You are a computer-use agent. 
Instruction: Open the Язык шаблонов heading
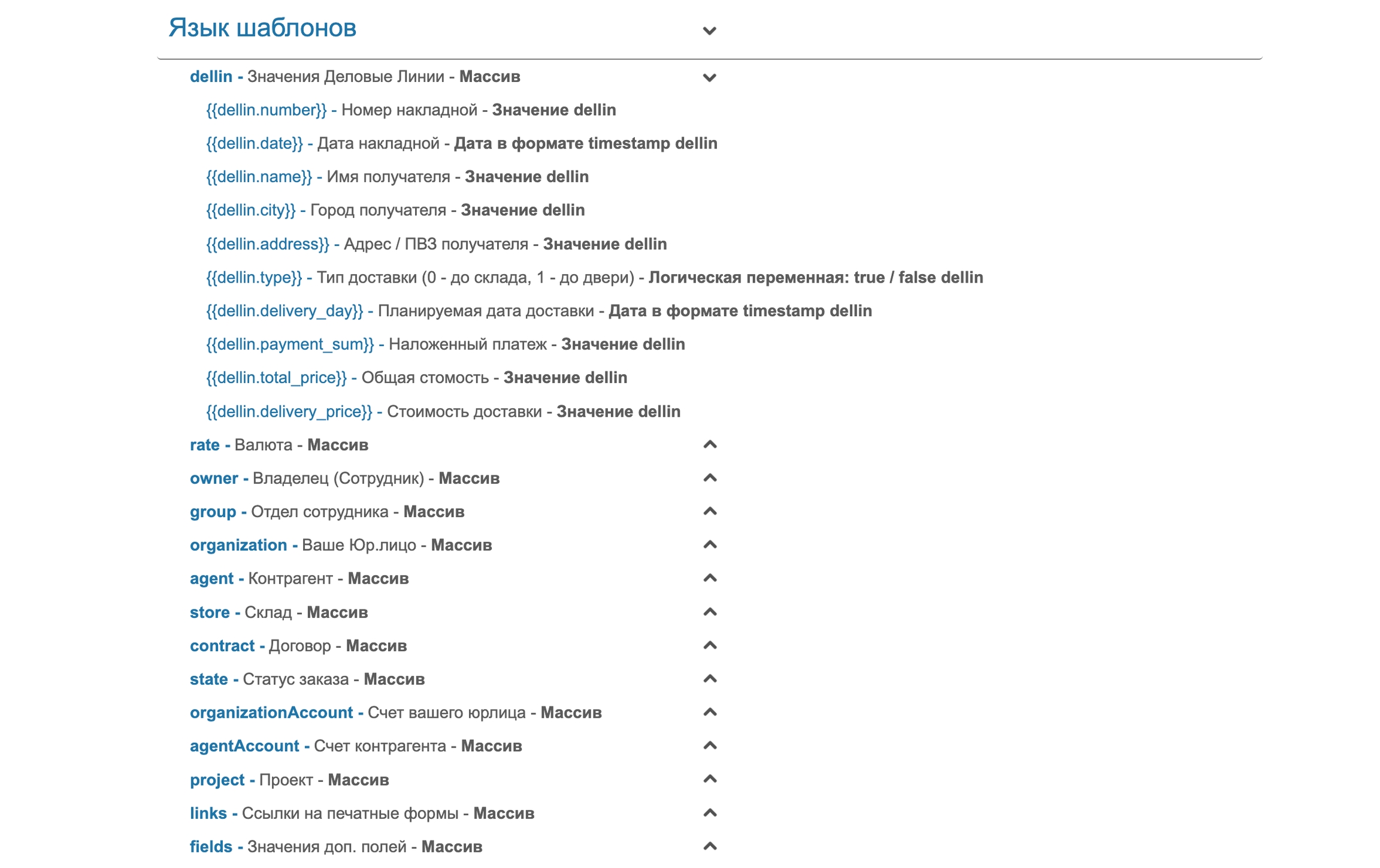[x=262, y=28]
